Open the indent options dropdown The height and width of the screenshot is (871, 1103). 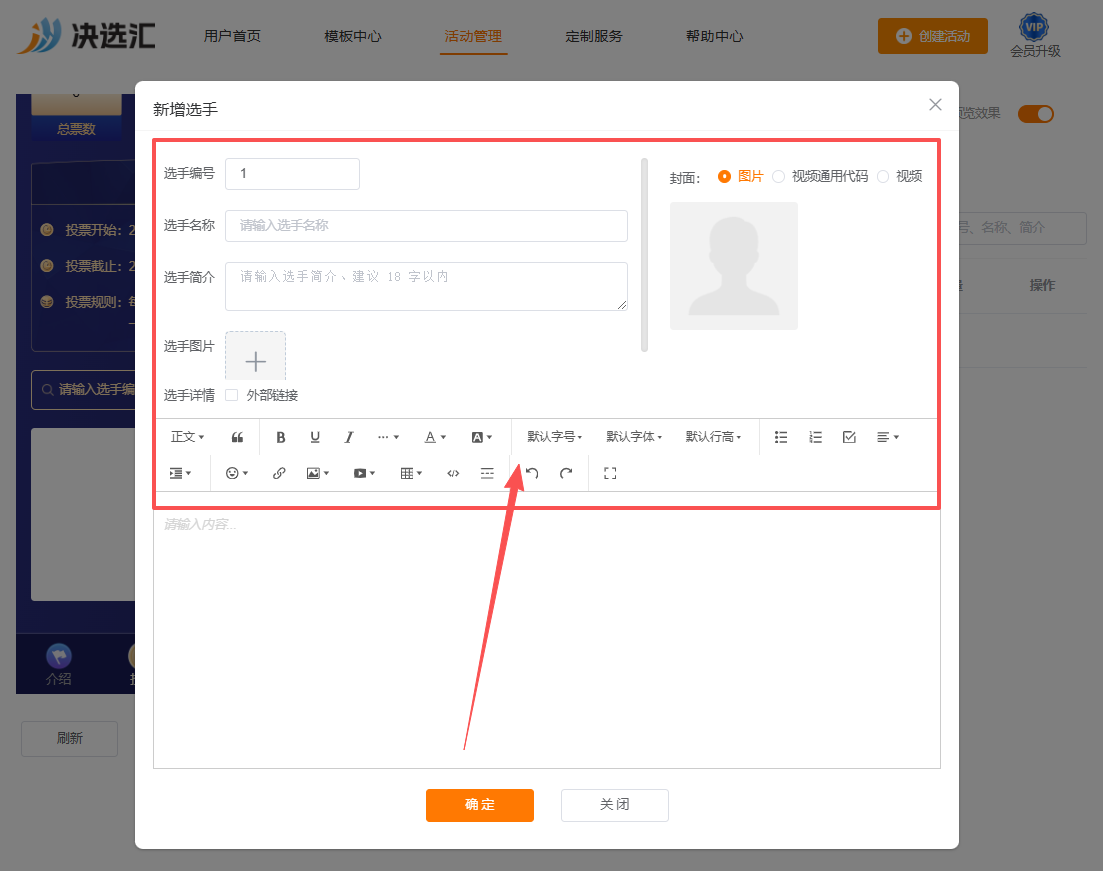tap(180, 473)
